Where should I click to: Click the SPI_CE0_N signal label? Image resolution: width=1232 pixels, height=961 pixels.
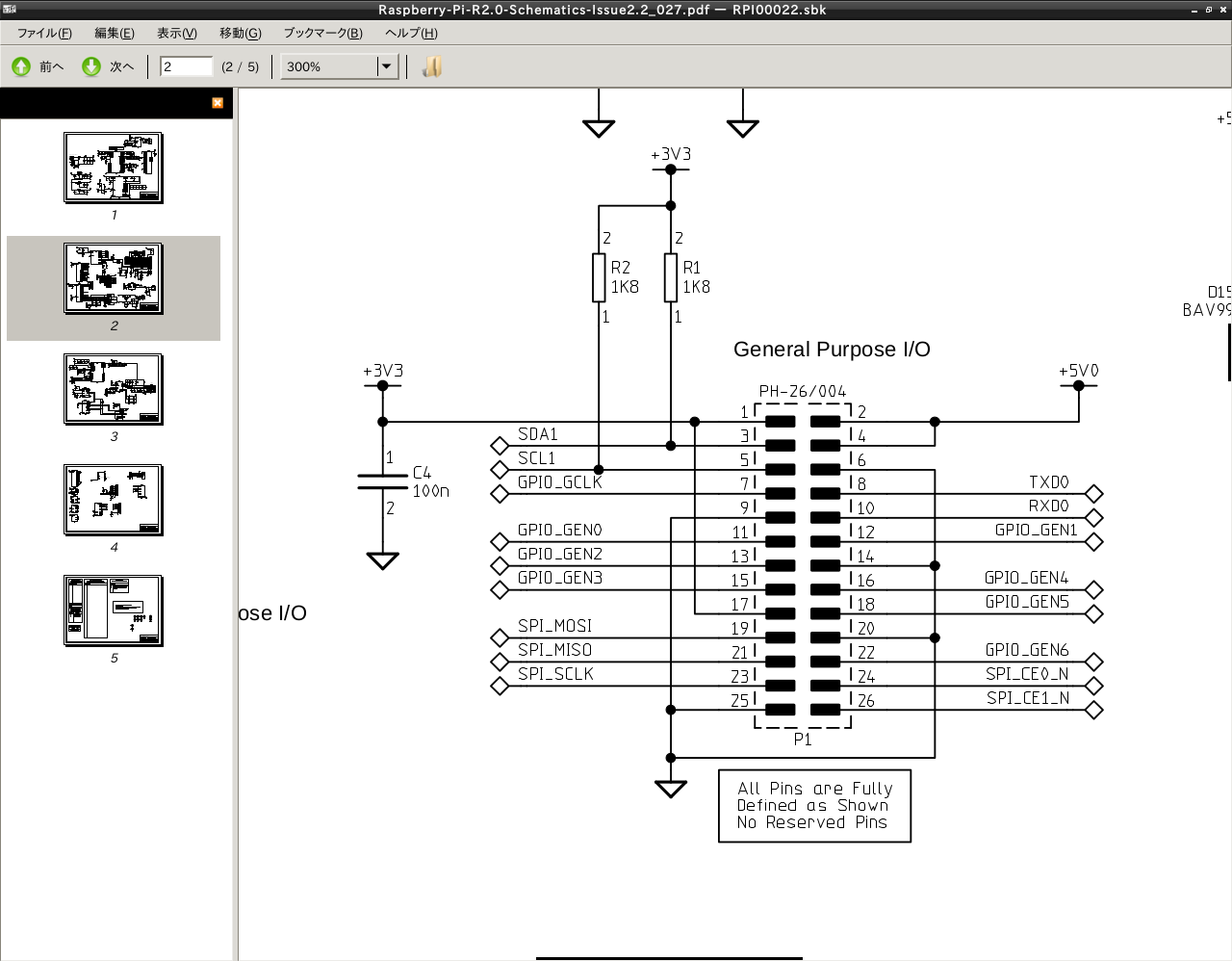1027,674
